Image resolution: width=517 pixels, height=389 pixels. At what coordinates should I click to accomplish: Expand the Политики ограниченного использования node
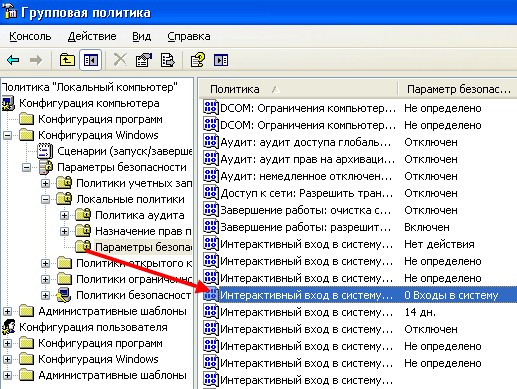click(45, 279)
